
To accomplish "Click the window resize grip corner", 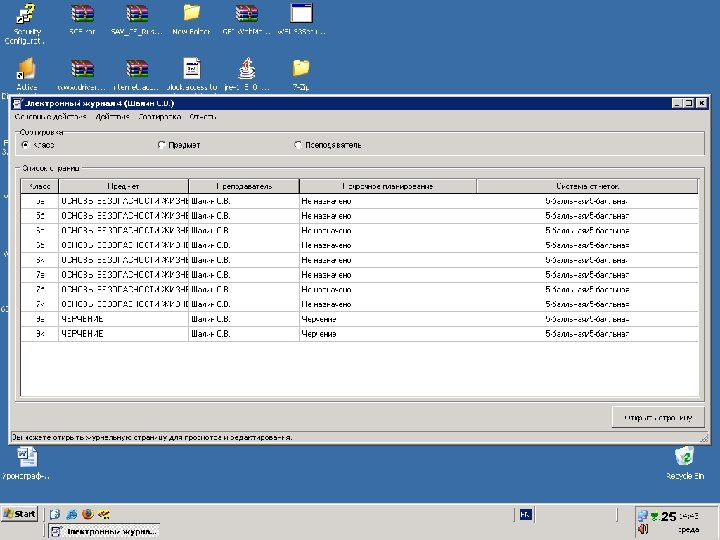I will [703, 439].
